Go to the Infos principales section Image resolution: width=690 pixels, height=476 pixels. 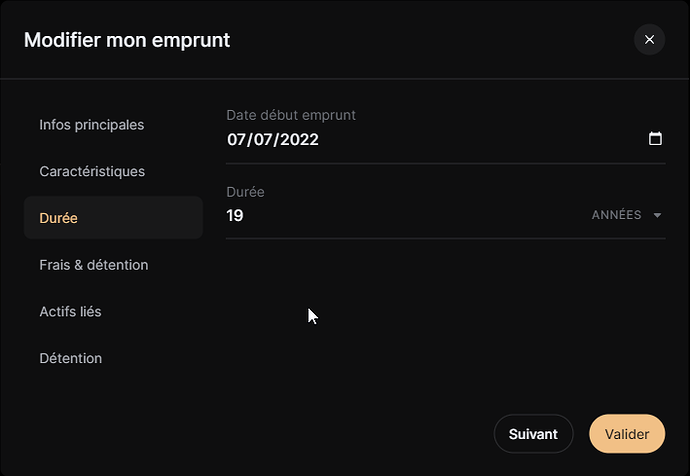(92, 125)
